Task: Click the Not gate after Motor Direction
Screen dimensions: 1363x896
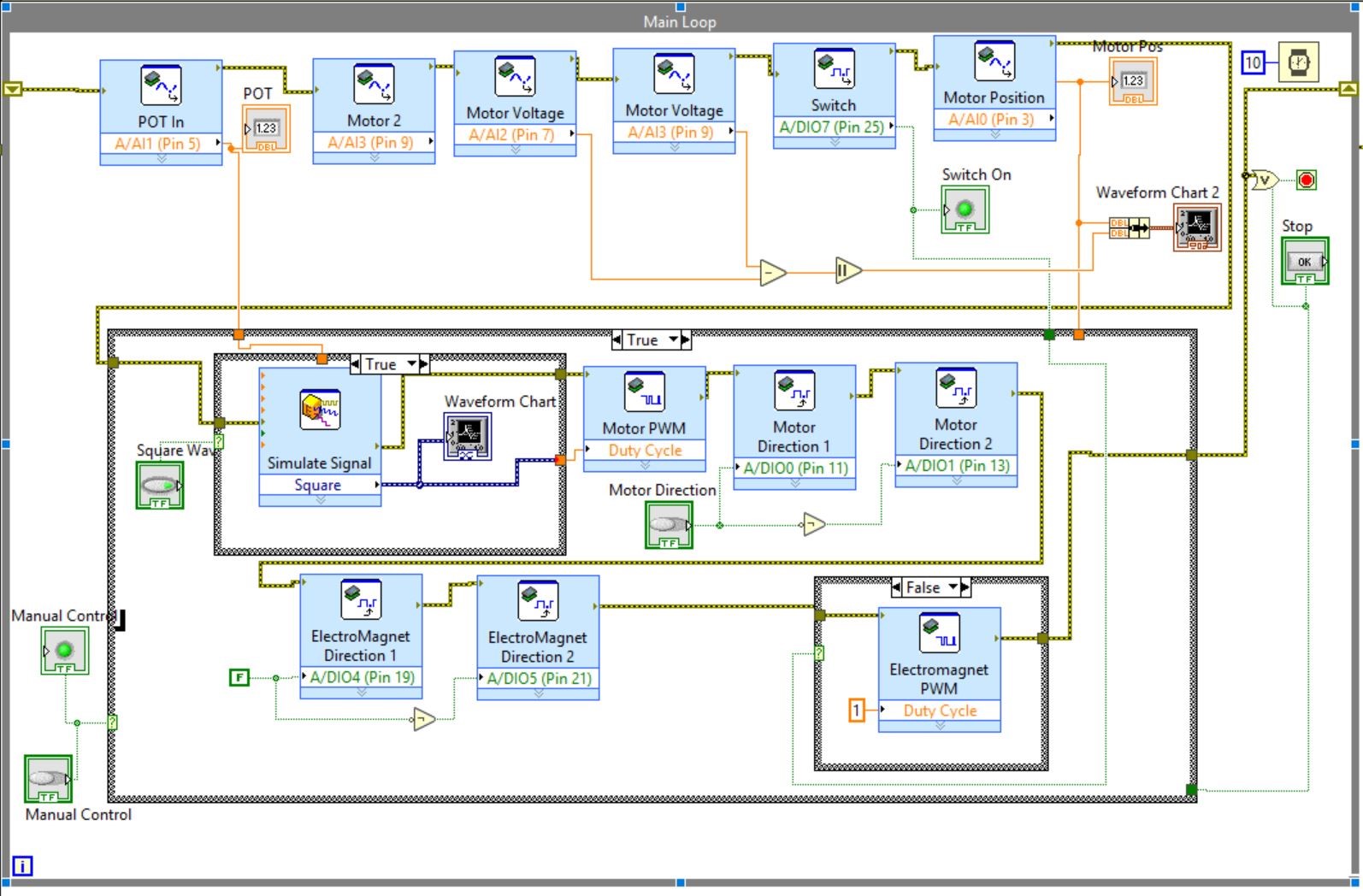Action: tap(813, 524)
